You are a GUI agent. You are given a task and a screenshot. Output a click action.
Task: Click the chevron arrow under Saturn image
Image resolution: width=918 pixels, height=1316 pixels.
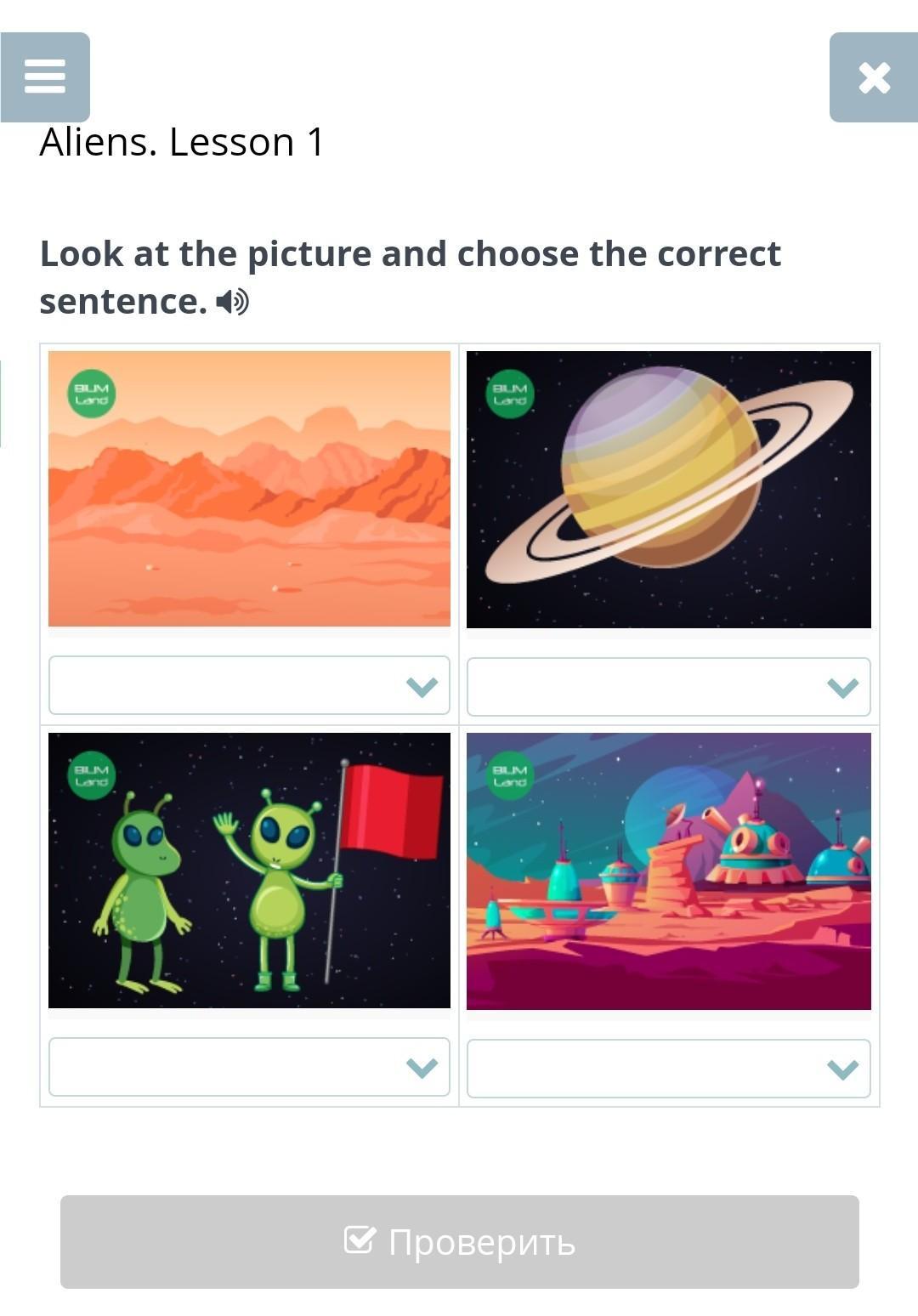pos(842,688)
